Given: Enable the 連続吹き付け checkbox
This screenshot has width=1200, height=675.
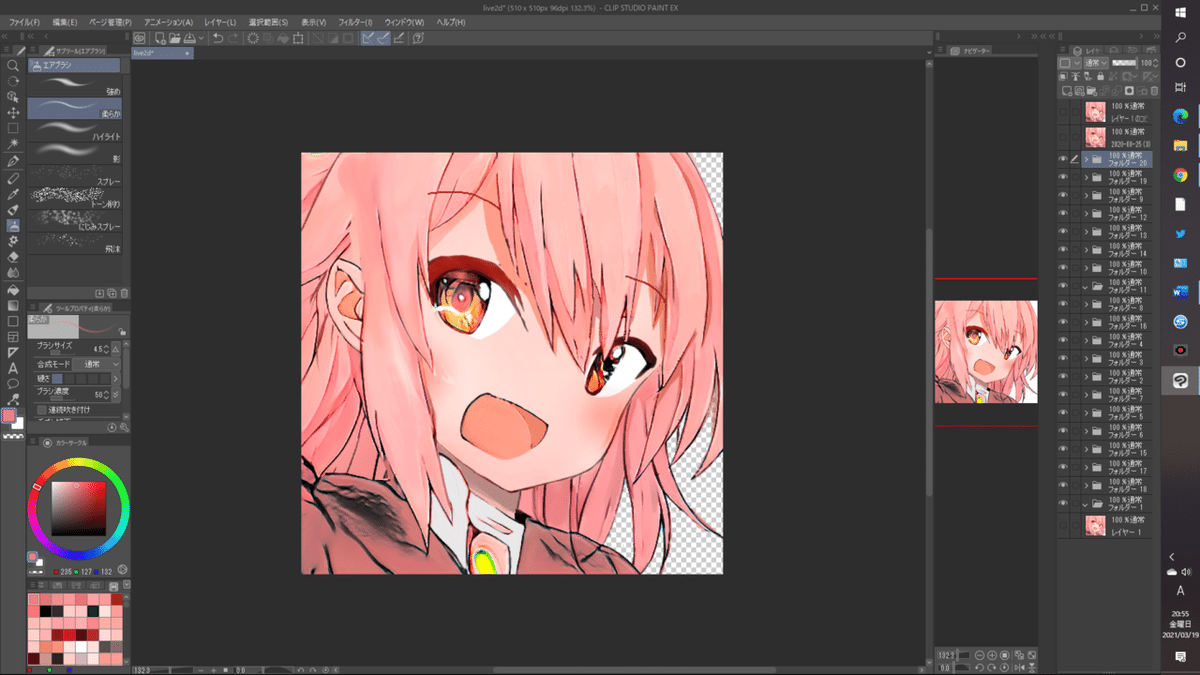Looking at the screenshot, I should (x=42, y=410).
